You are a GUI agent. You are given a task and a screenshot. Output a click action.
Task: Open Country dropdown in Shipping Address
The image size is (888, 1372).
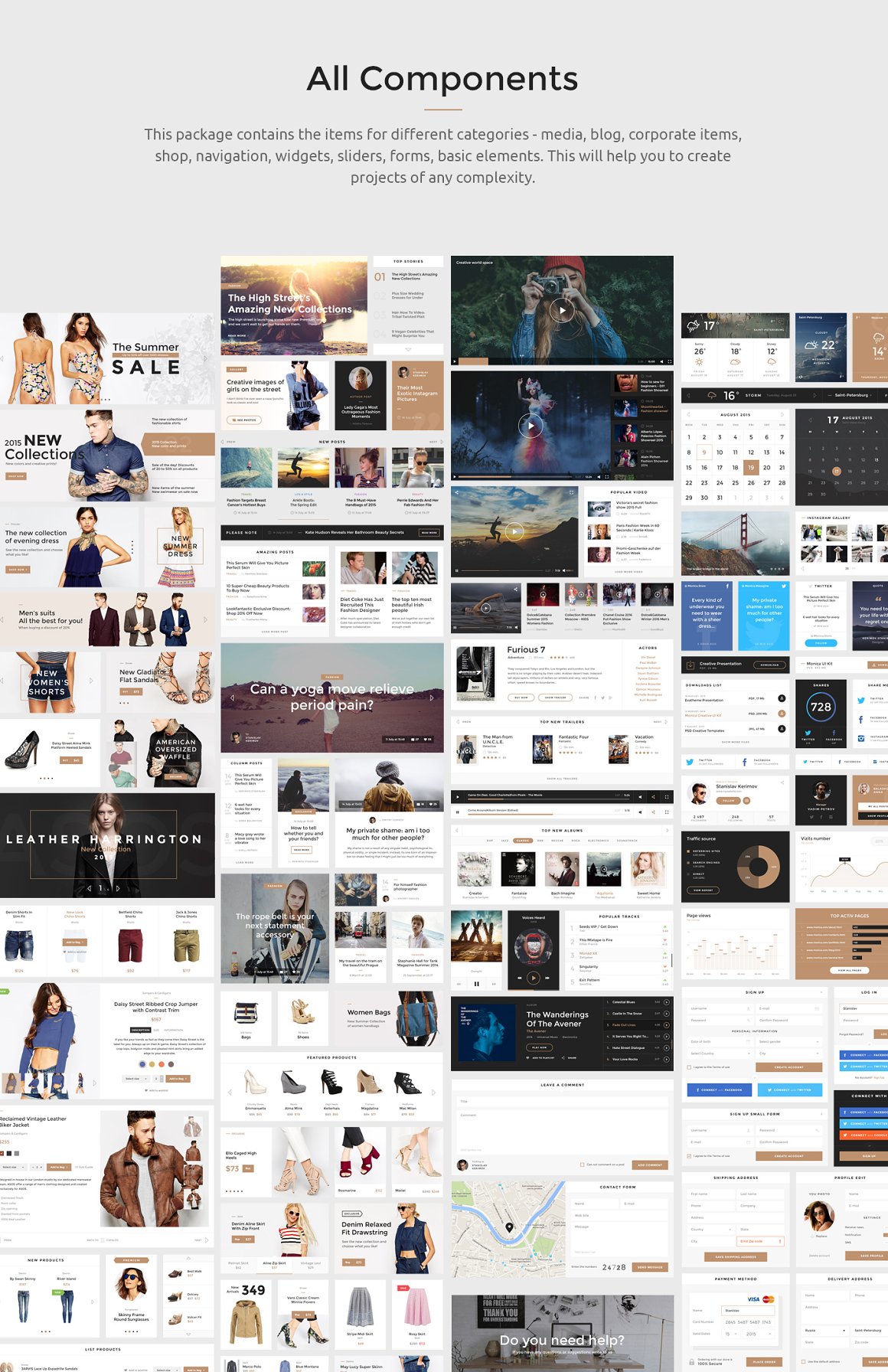pos(712,1229)
